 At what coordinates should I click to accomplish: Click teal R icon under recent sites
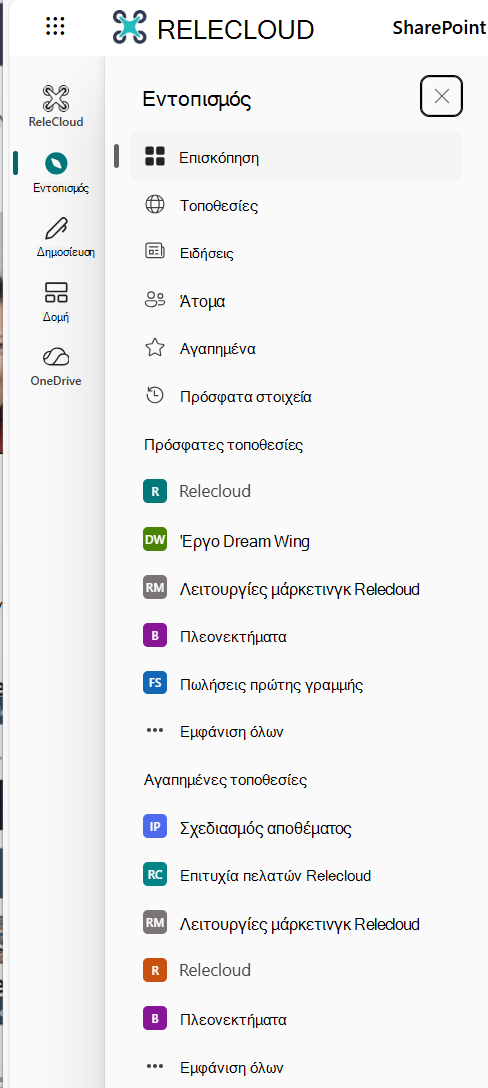pos(155,491)
